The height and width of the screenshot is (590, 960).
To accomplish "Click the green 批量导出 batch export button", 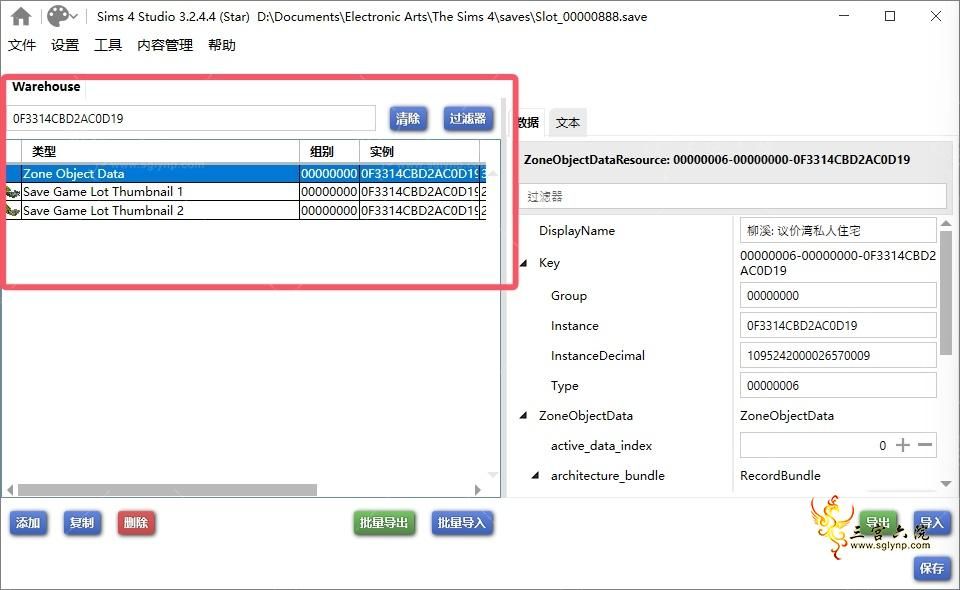I will (384, 523).
